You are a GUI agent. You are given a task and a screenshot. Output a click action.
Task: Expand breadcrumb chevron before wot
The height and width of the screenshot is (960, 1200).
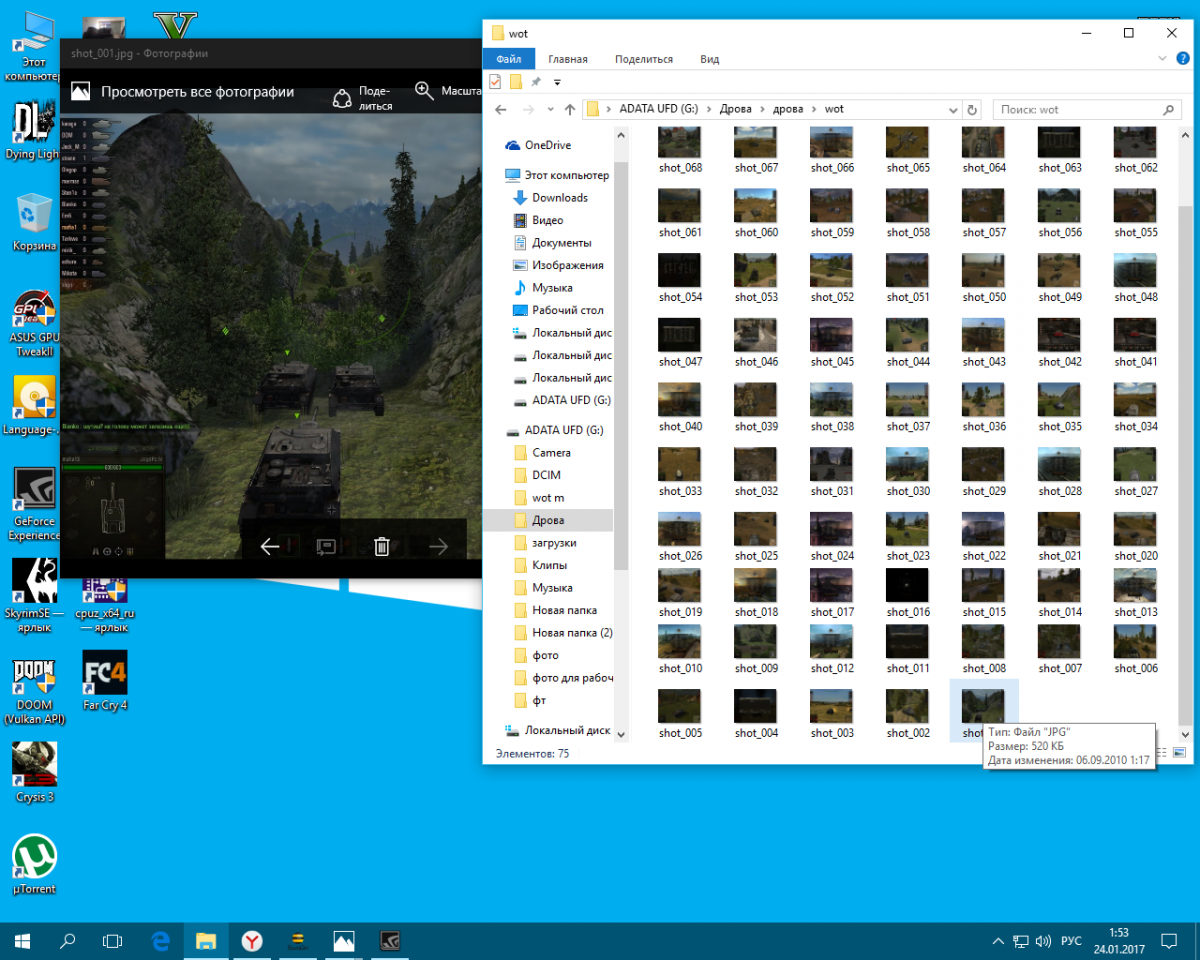[813, 109]
